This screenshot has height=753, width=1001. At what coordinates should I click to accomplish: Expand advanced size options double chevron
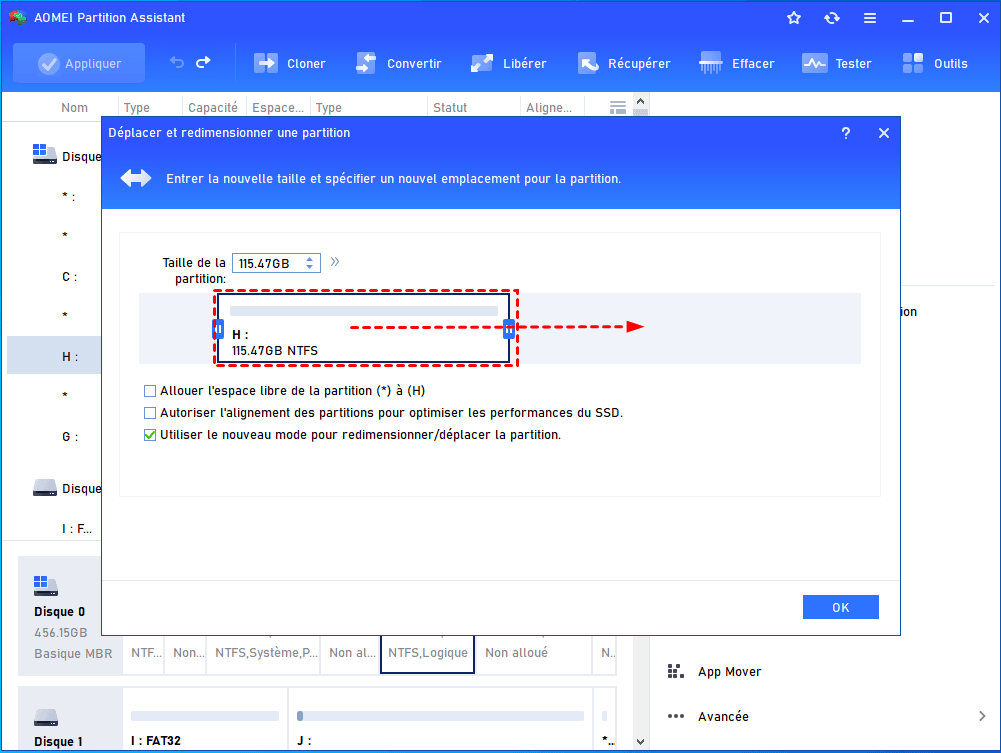(335, 262)
